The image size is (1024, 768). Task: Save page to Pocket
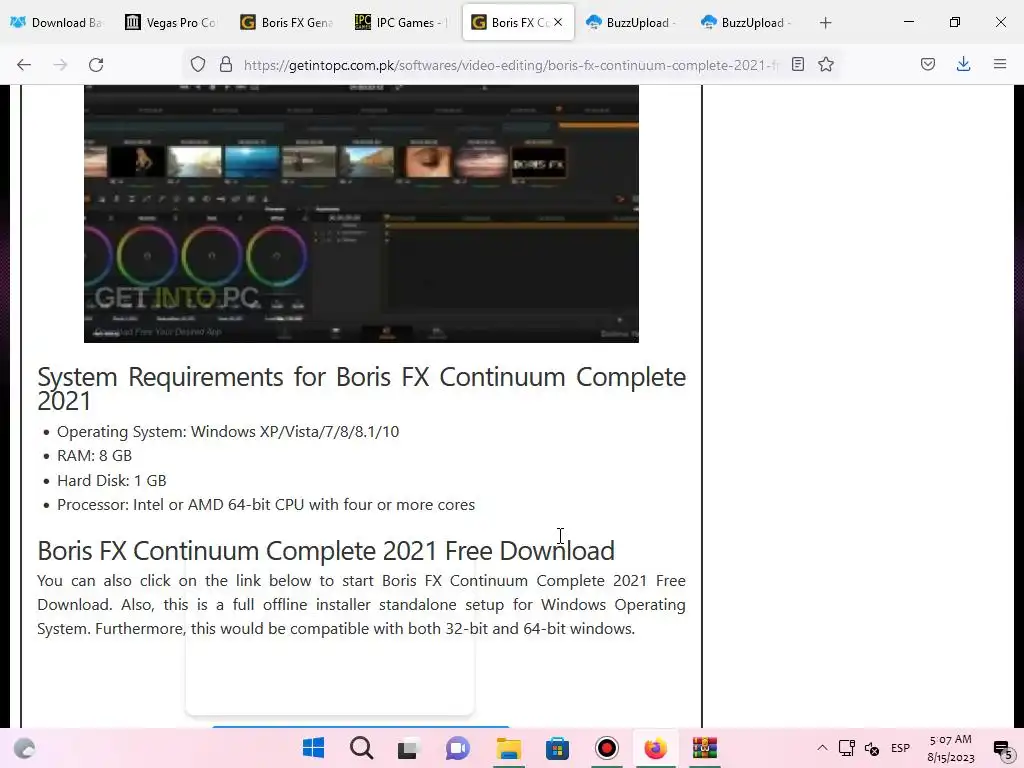[x=928, y=64]
